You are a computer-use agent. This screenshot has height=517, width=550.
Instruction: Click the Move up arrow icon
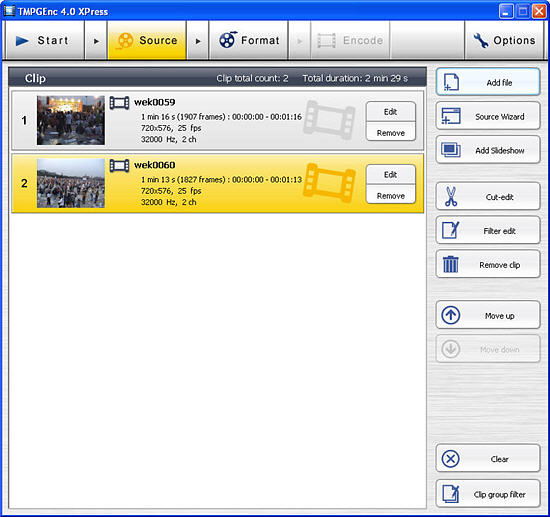pyautogui.click(x=451, y=315)
